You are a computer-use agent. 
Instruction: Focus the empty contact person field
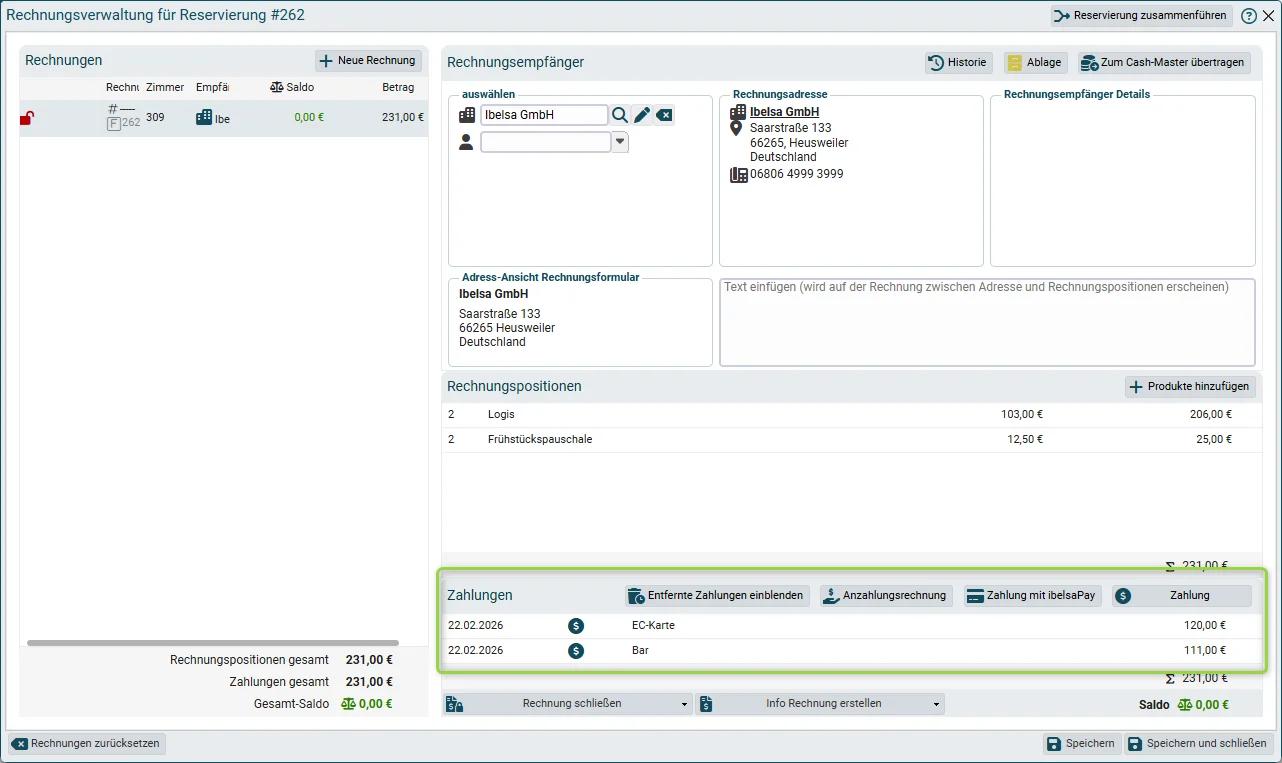tap(546, 143)
